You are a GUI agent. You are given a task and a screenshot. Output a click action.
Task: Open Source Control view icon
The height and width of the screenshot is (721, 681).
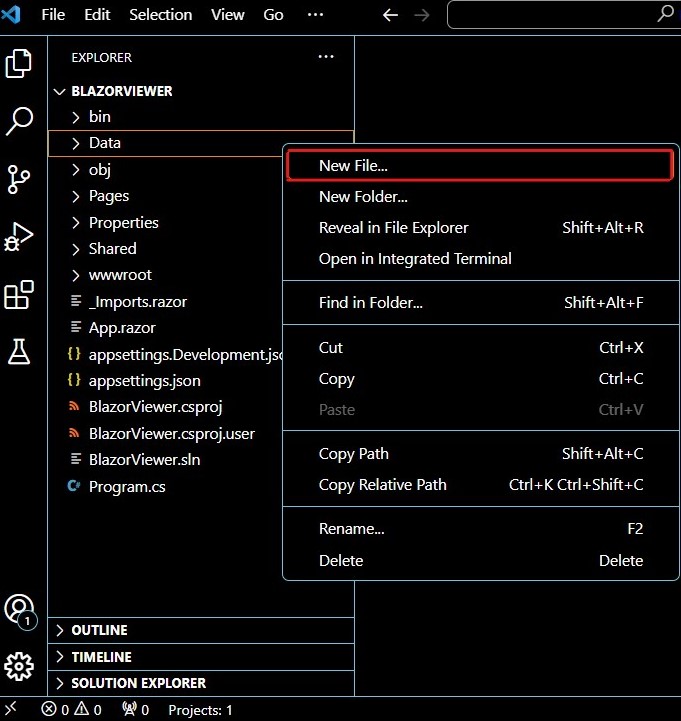pos(20,179)
